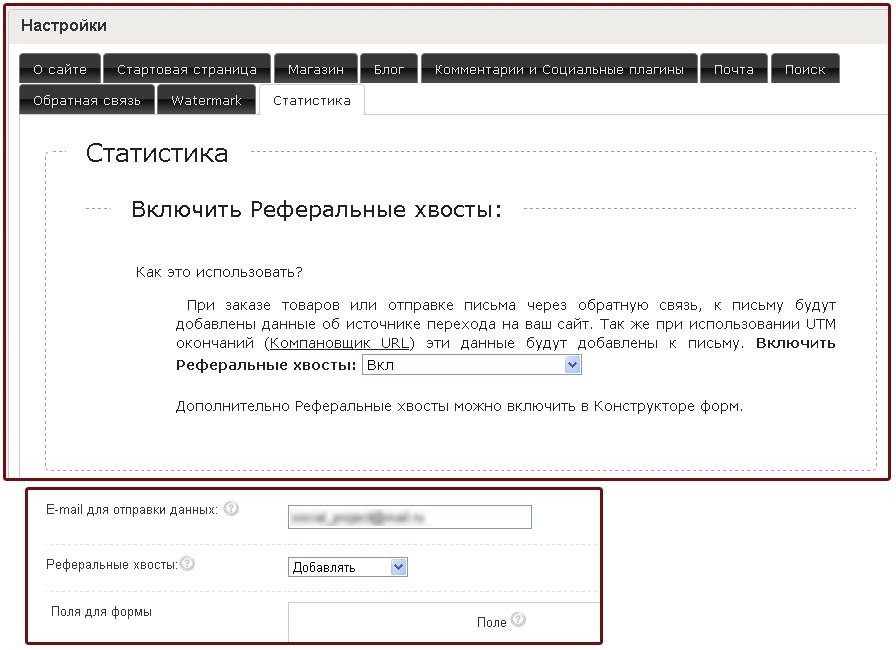Click the E-mail для отправки данных input field
Screen dimensions: 896x650
pos(409,516)
